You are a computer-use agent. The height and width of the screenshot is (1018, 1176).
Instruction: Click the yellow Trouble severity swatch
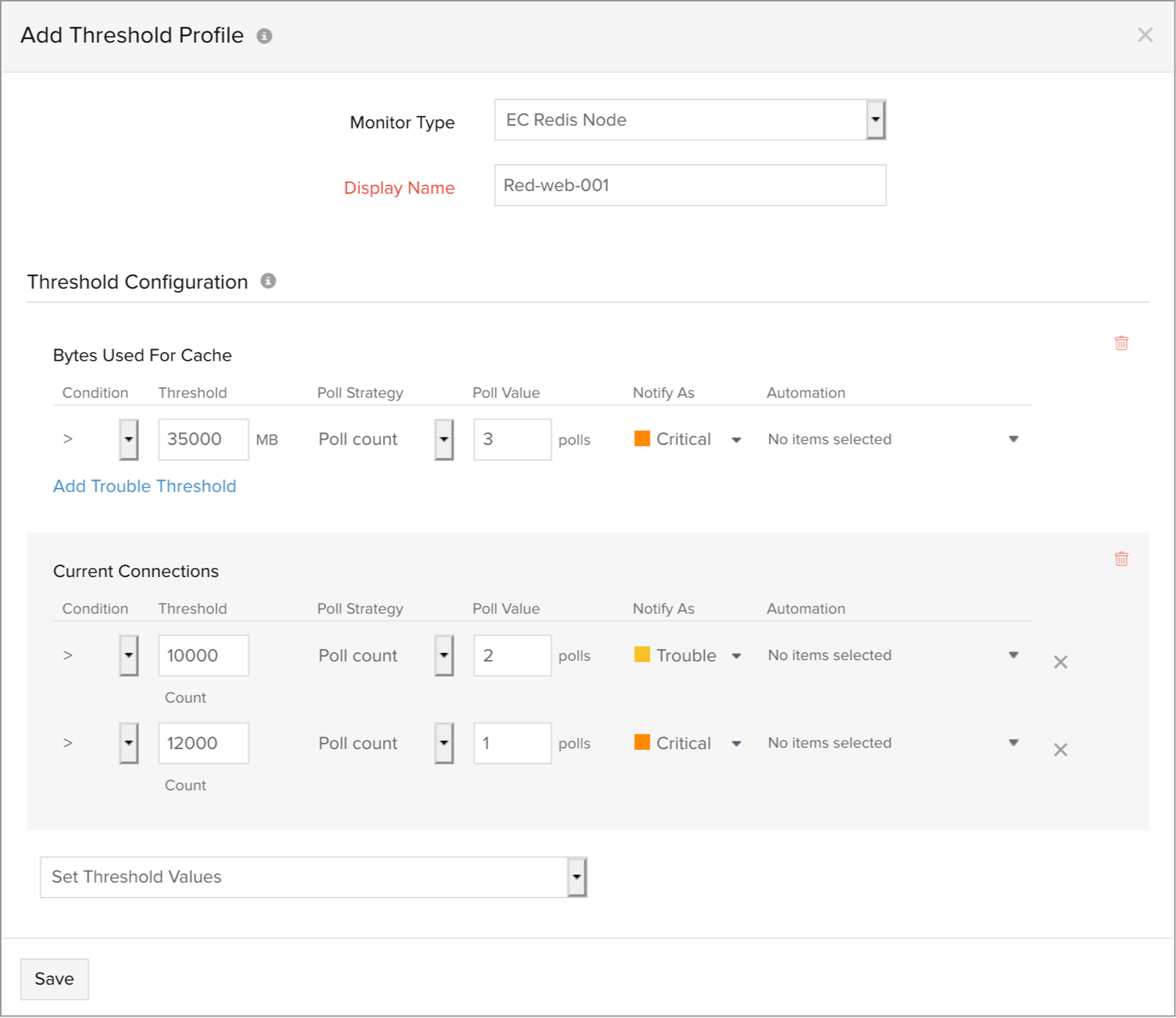point(642,654)
